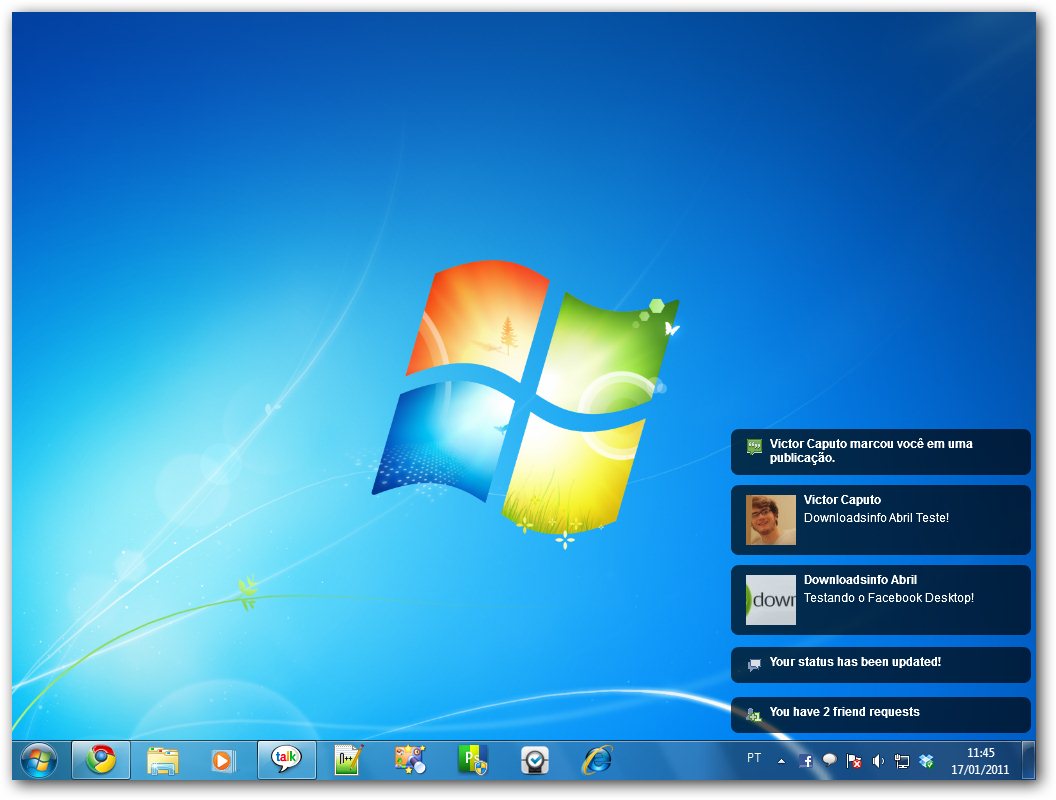Click the status update bubble icon
1056x800 pixels.
[754, 665]
